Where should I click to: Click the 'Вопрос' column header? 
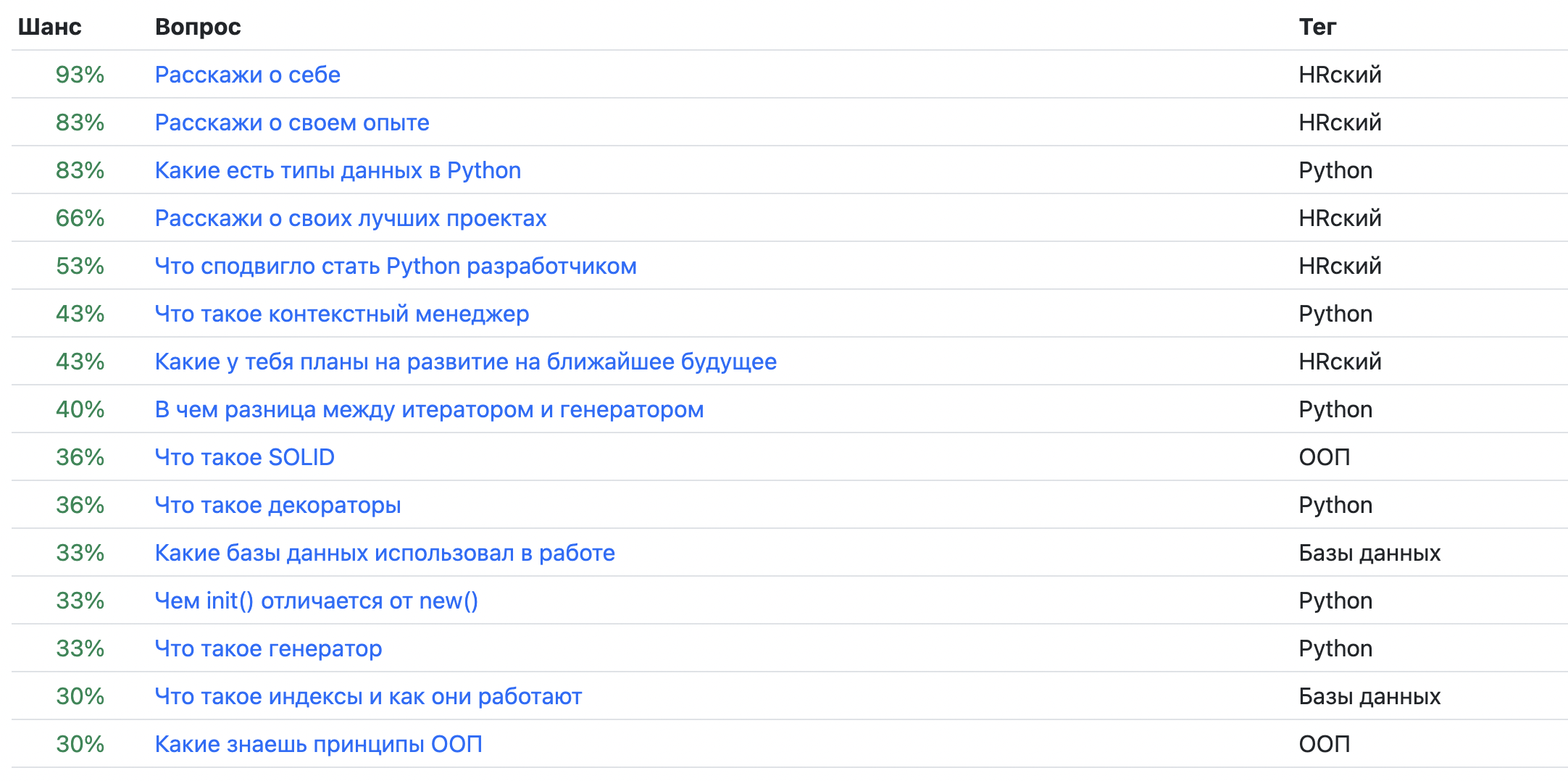[x=198, y=27]
